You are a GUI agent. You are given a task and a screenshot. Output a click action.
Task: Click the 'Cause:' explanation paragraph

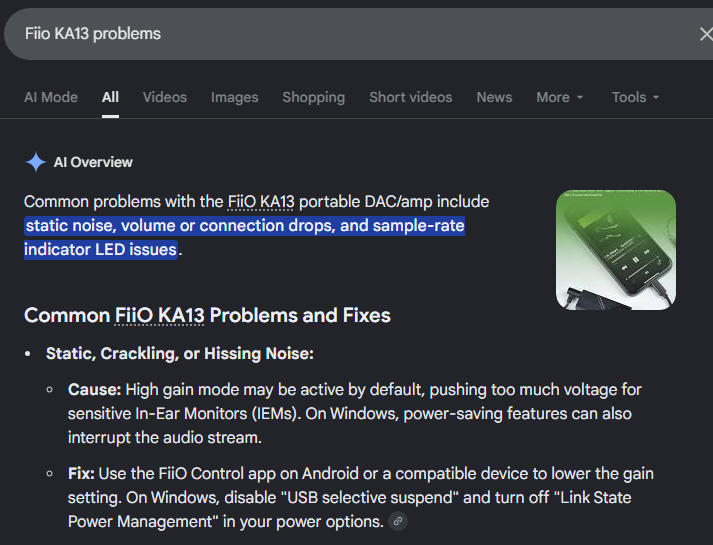pos(355,414)
